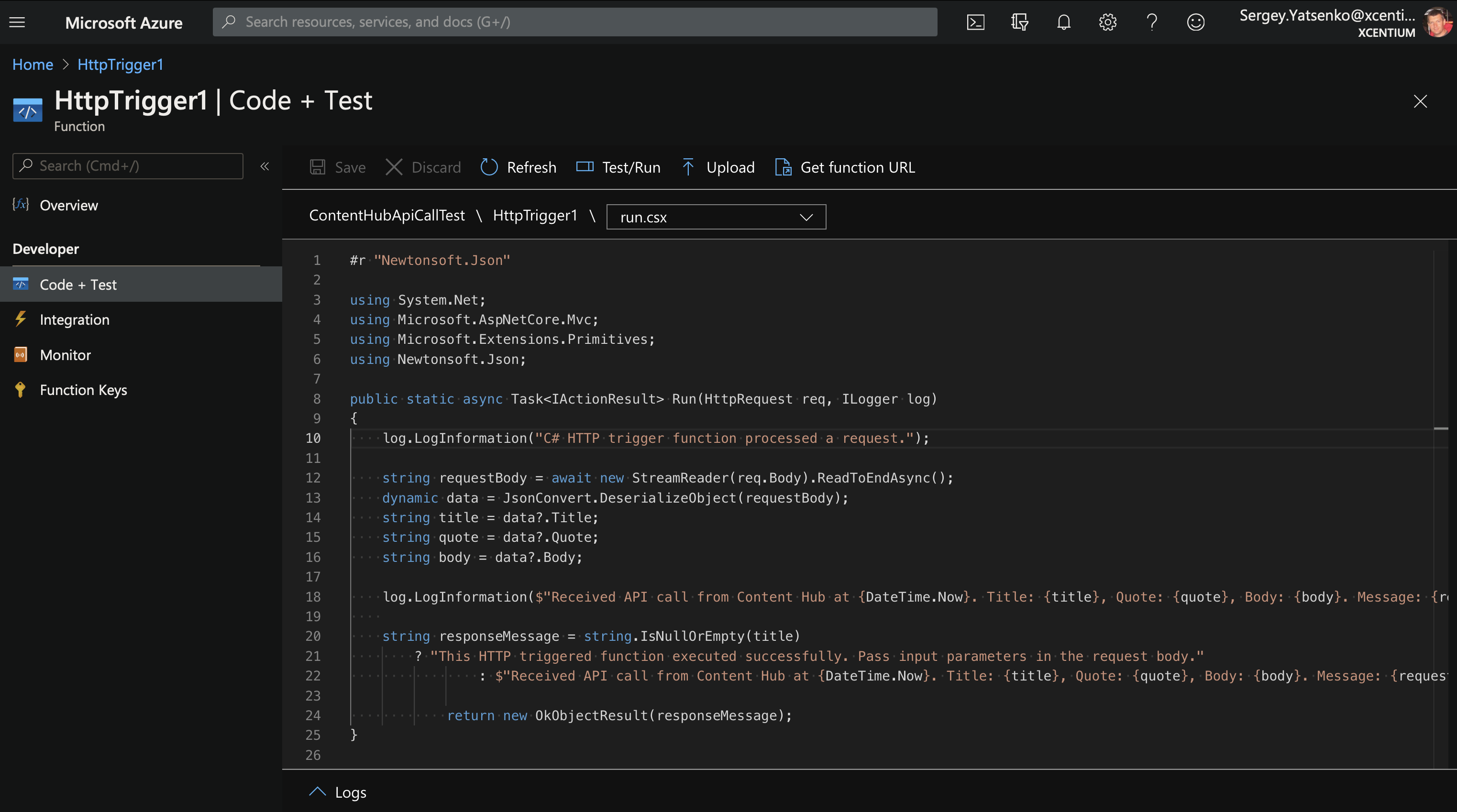Click the Upload arrow icon
The image size is (1457, 812).
[x=688, y=167]
